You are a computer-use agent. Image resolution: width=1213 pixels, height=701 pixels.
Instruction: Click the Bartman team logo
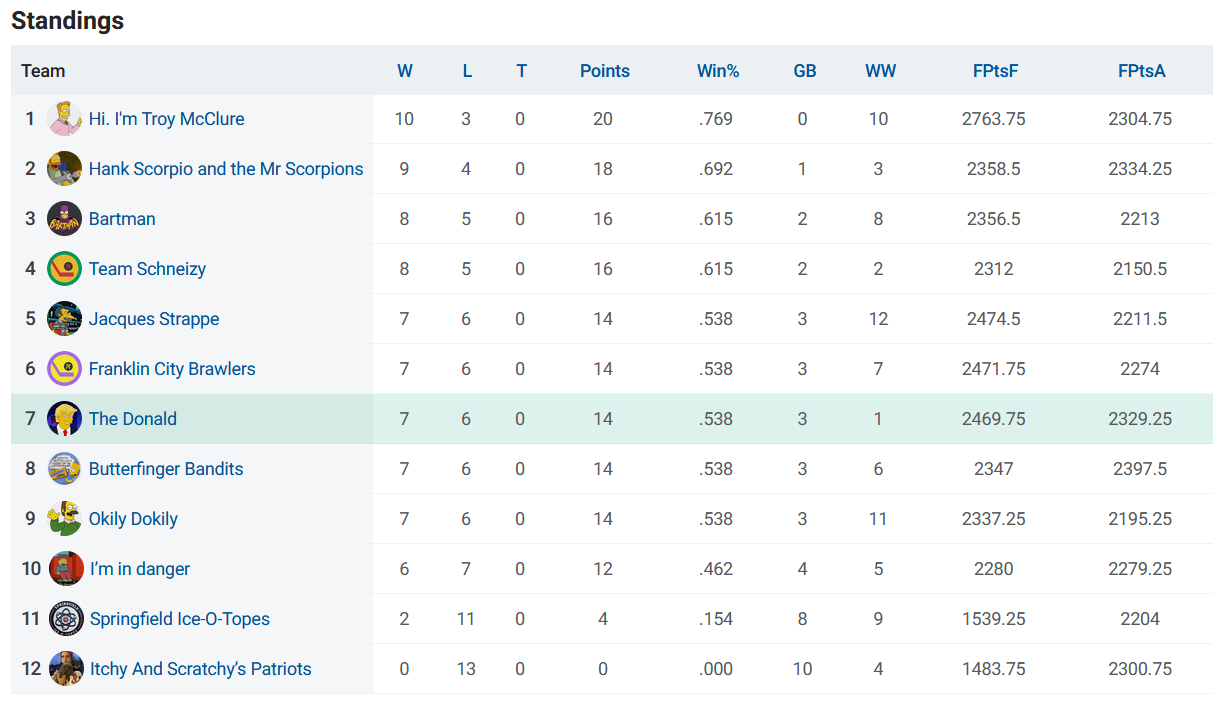65,219
